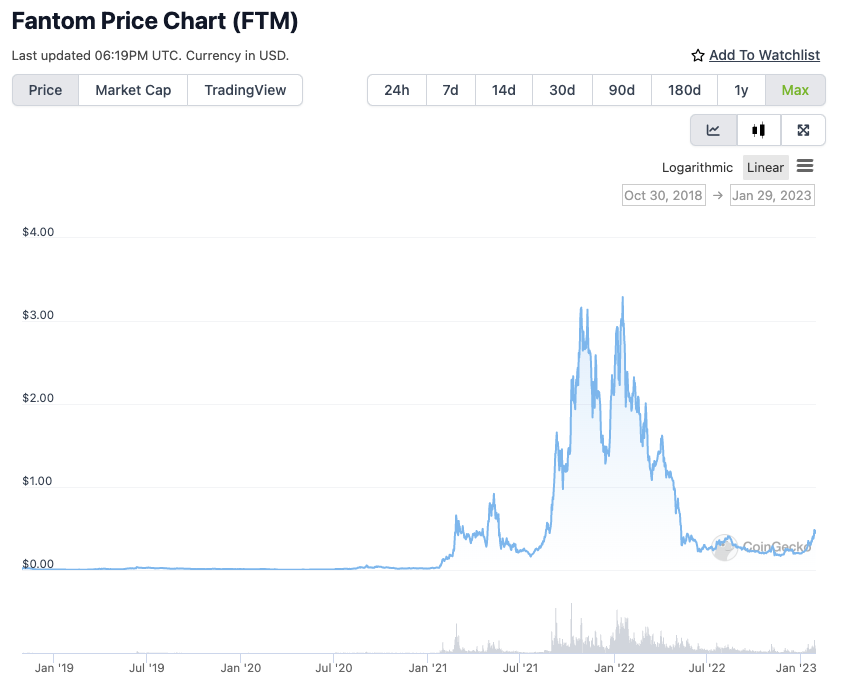Image resolution: width=853 pixels, height=692 pixels.
Task: Toggle Logarithmic scale
Action: point(697,168)
